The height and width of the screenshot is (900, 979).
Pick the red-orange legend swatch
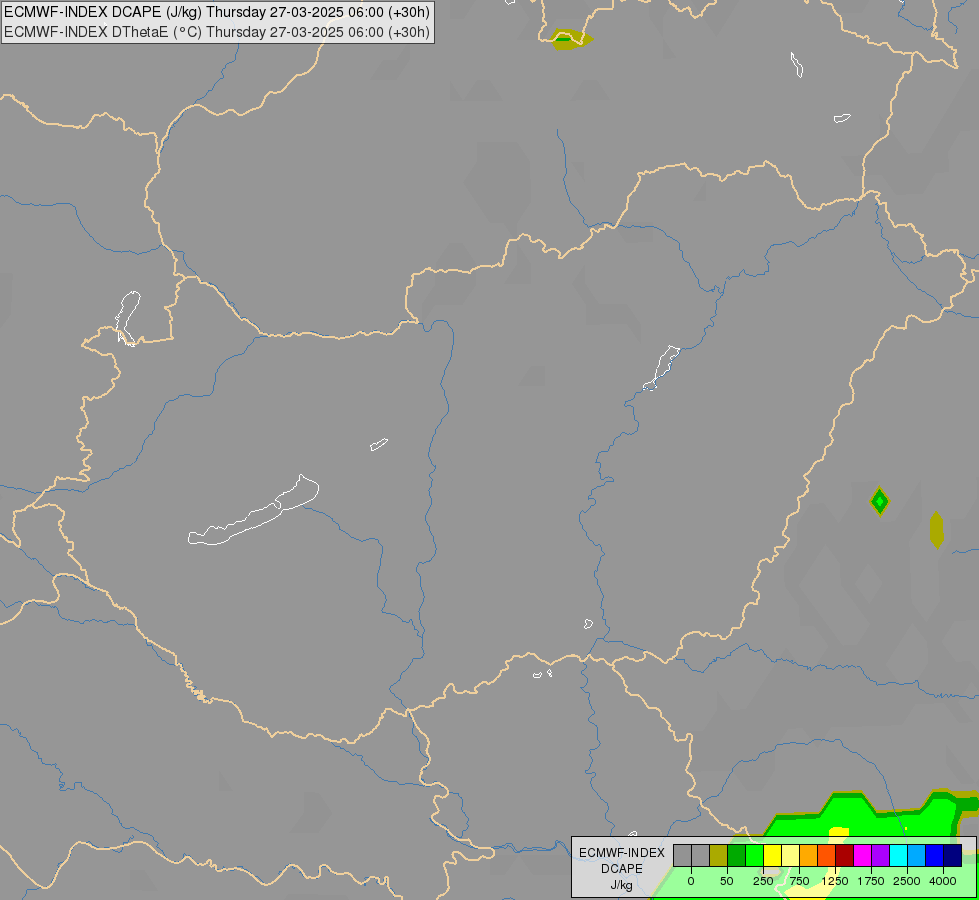(x=827, y=856)
